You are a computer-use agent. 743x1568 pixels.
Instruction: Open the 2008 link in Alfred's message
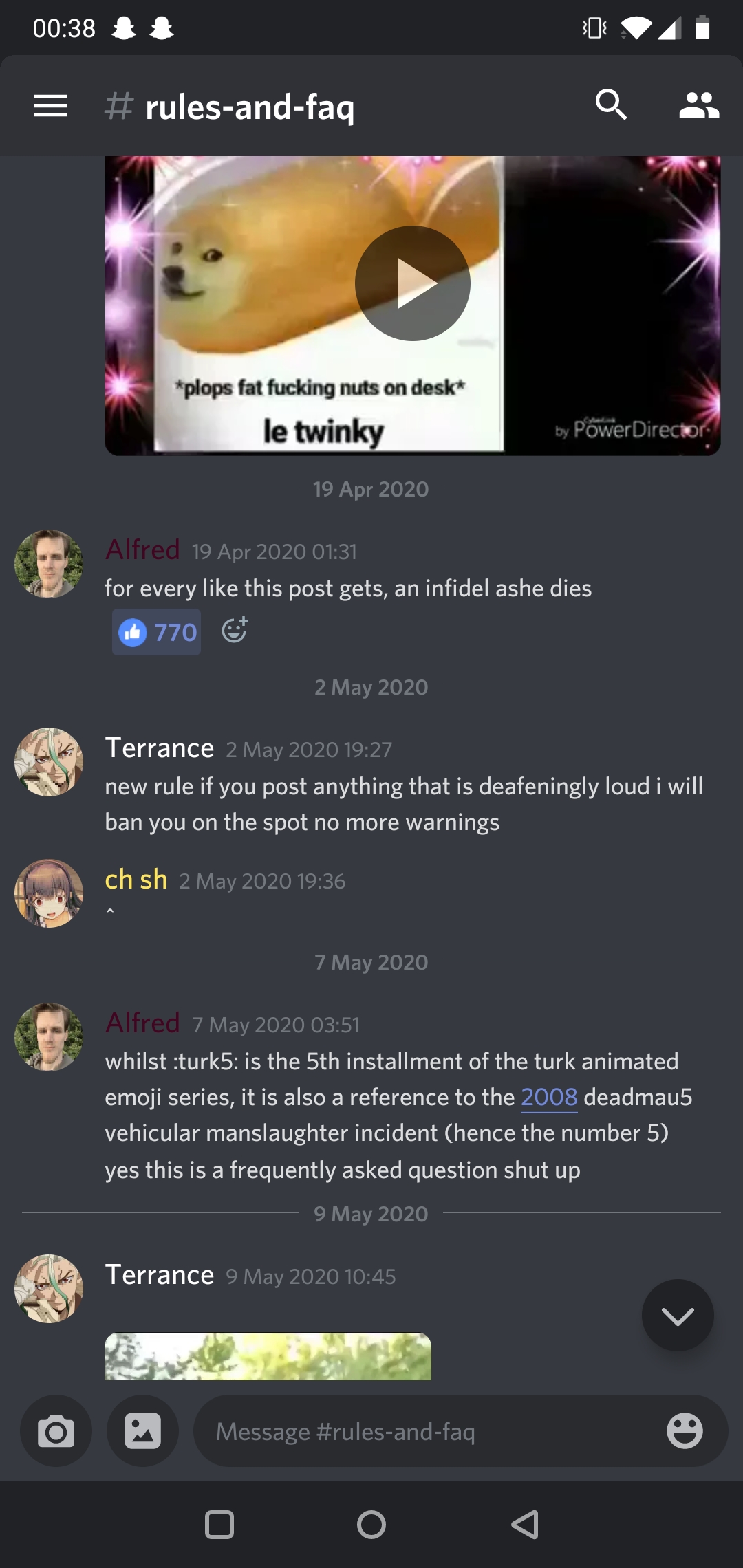point(549,1097)
